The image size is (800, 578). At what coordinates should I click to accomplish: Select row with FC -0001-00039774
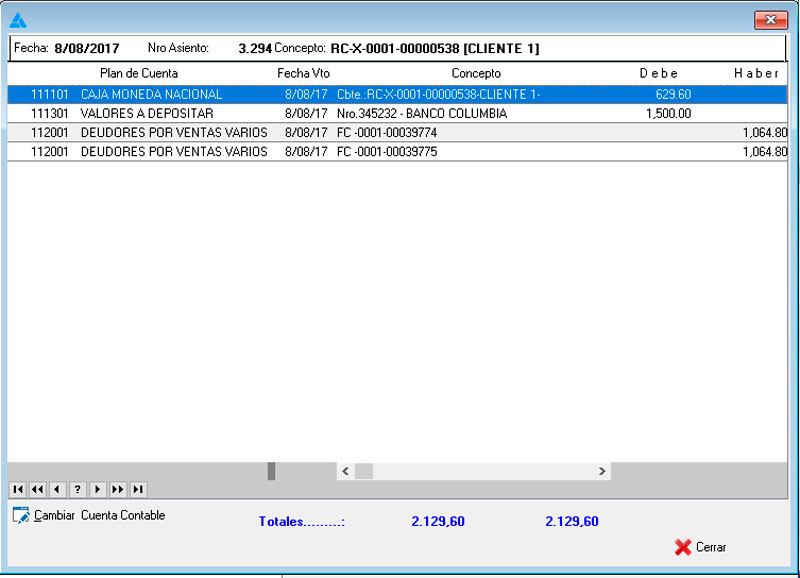click(387, 133)
